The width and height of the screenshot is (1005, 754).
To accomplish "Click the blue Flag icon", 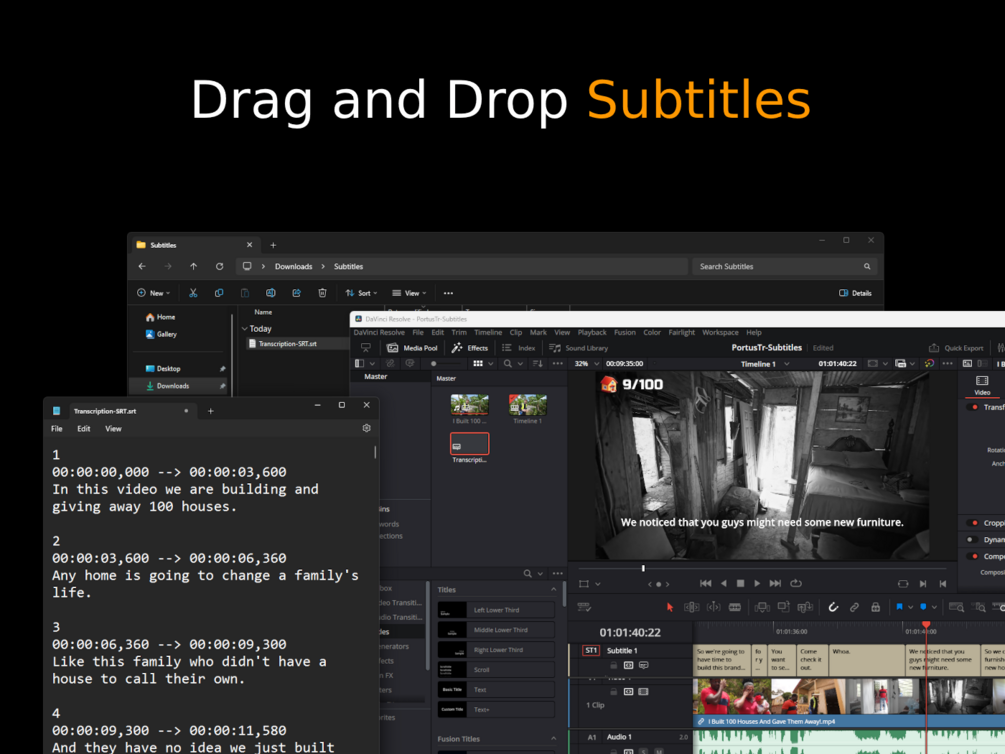I will pyautogui.click(x=899, y=607).
